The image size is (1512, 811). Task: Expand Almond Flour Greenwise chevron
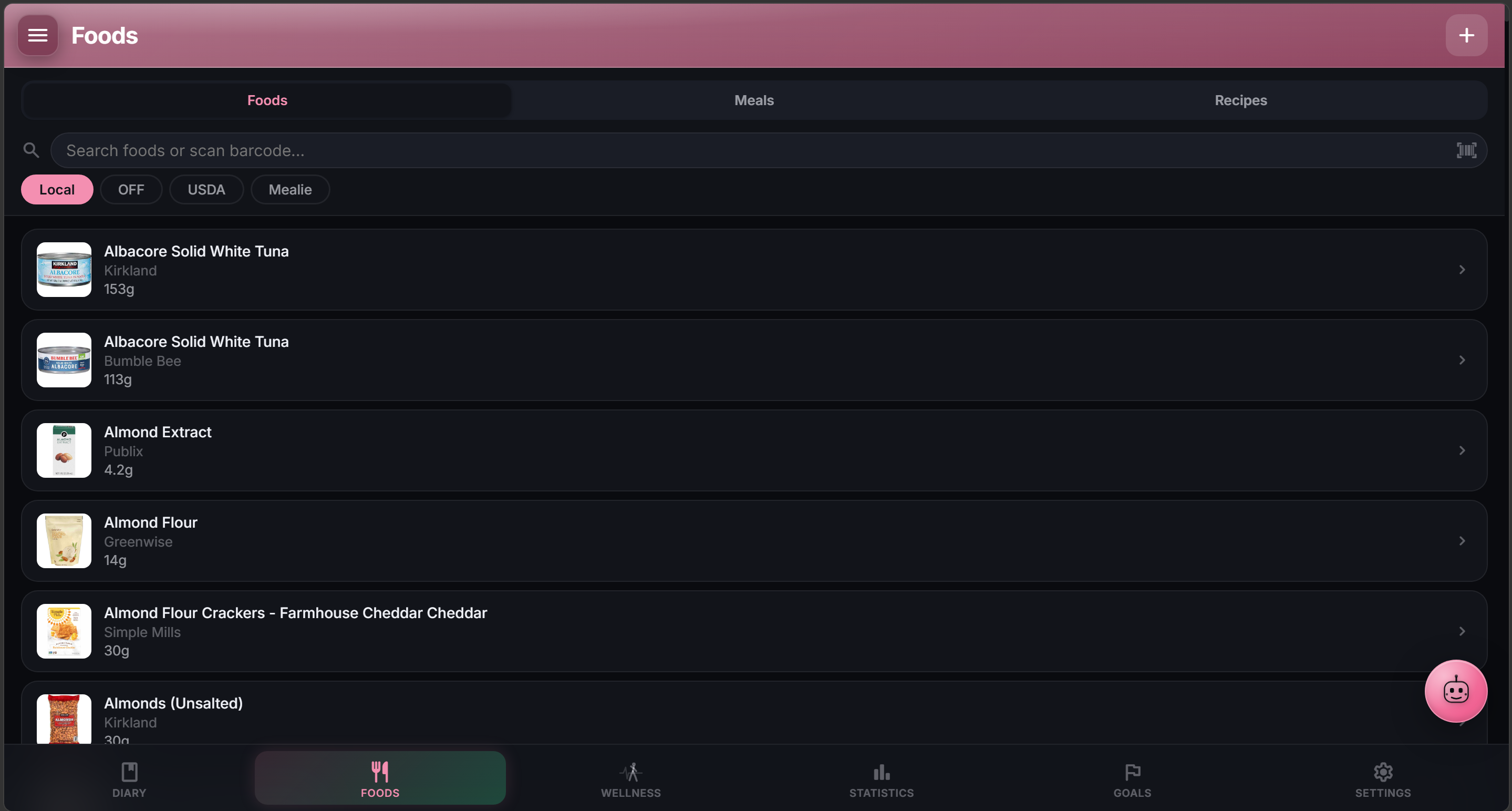coord(1462,541)
